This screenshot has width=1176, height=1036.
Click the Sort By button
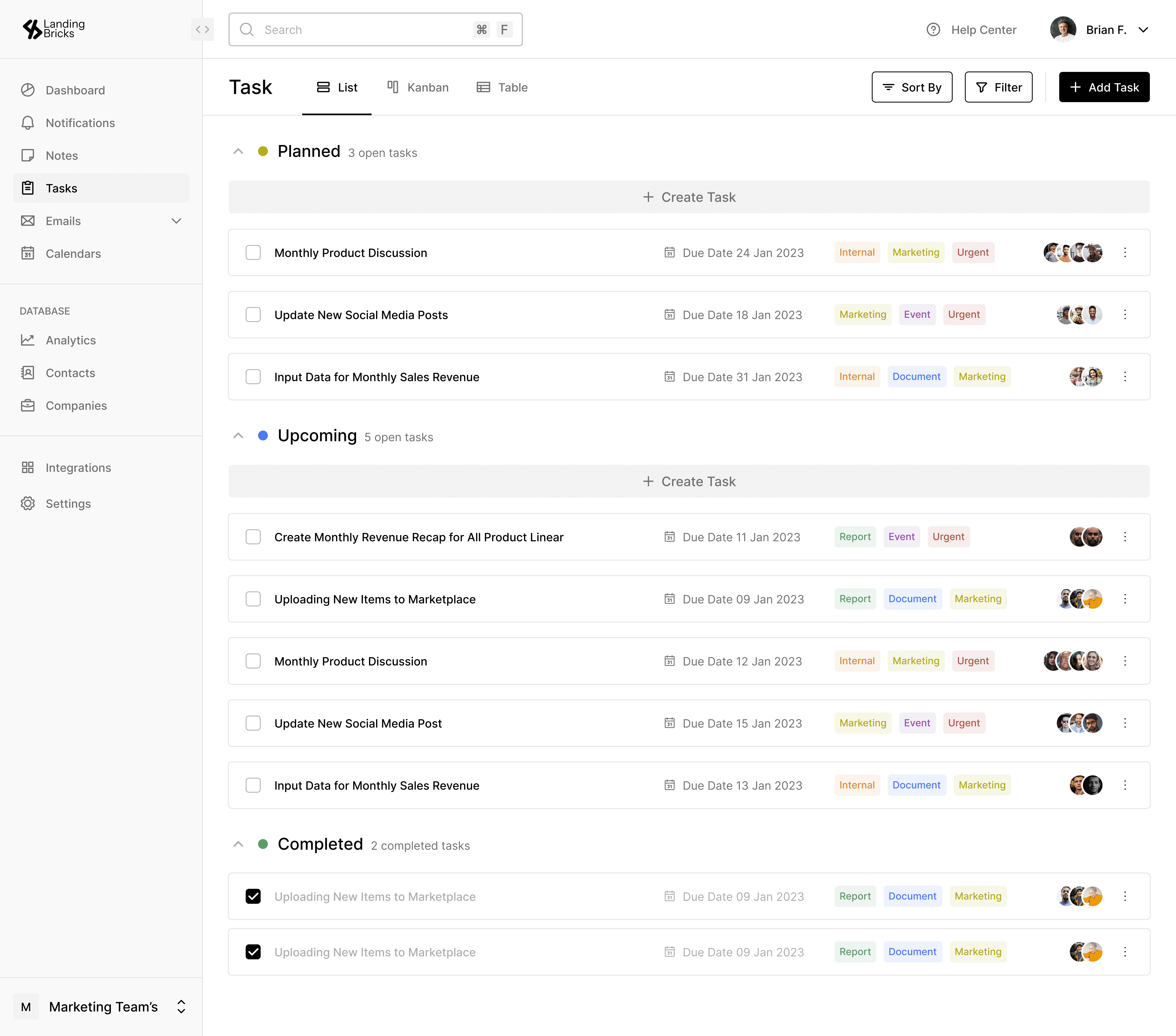(x=912, y=87)
